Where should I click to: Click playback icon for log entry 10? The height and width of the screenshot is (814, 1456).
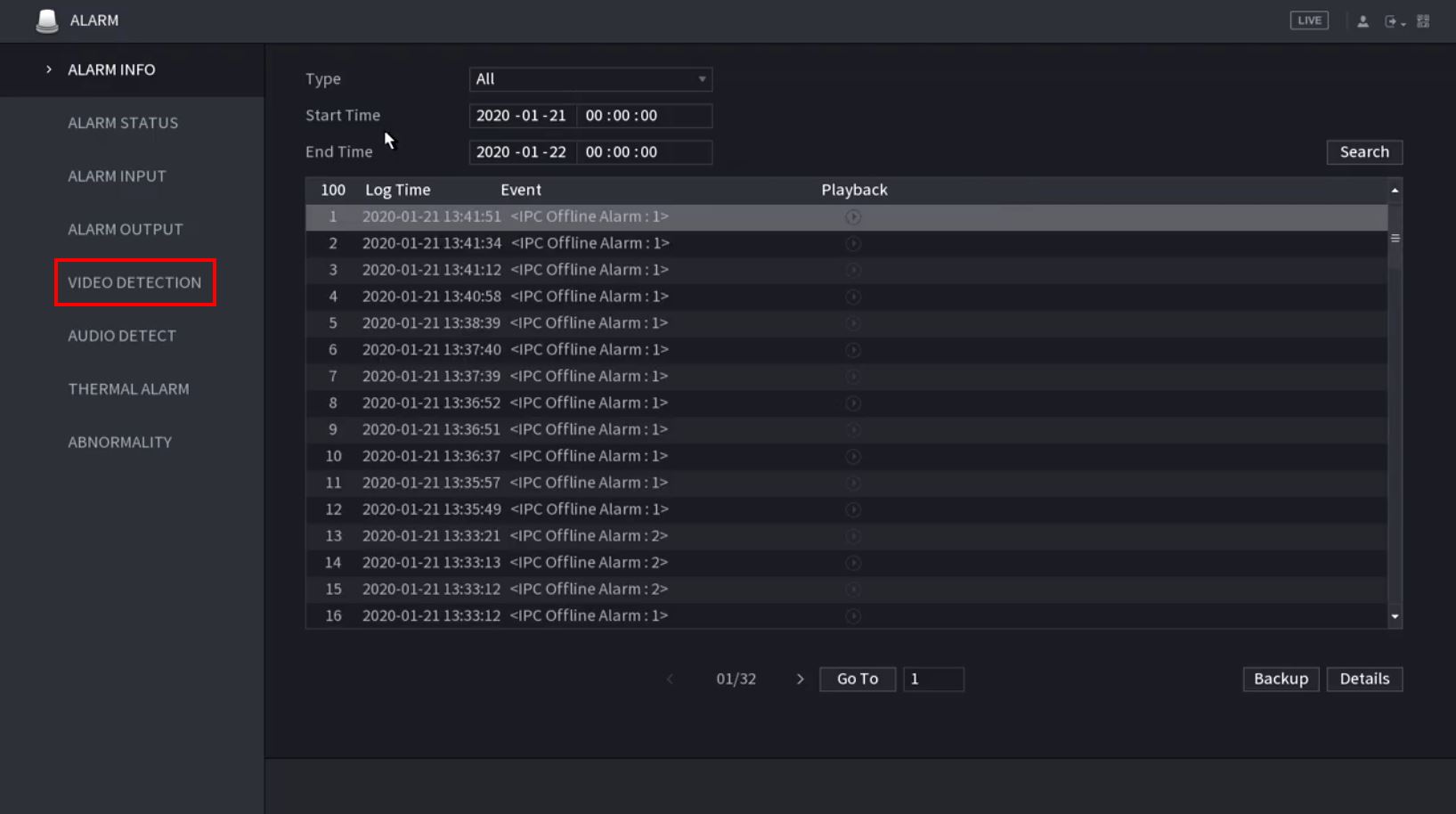pos(853,457)
